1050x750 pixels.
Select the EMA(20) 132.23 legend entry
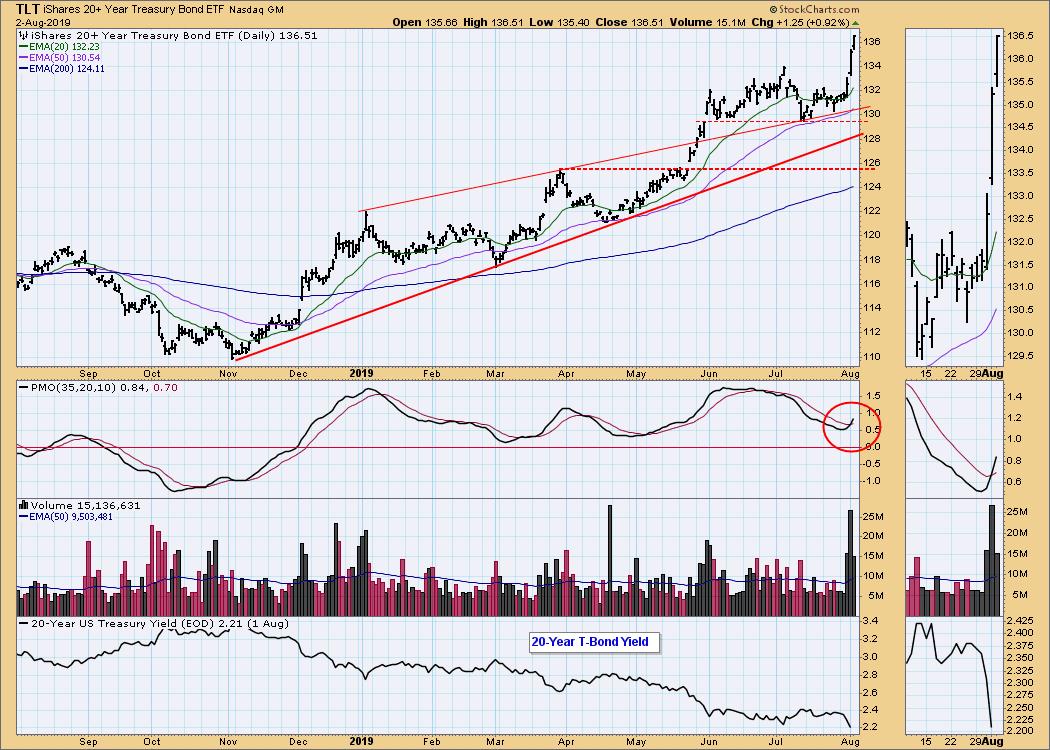[59, 47]
